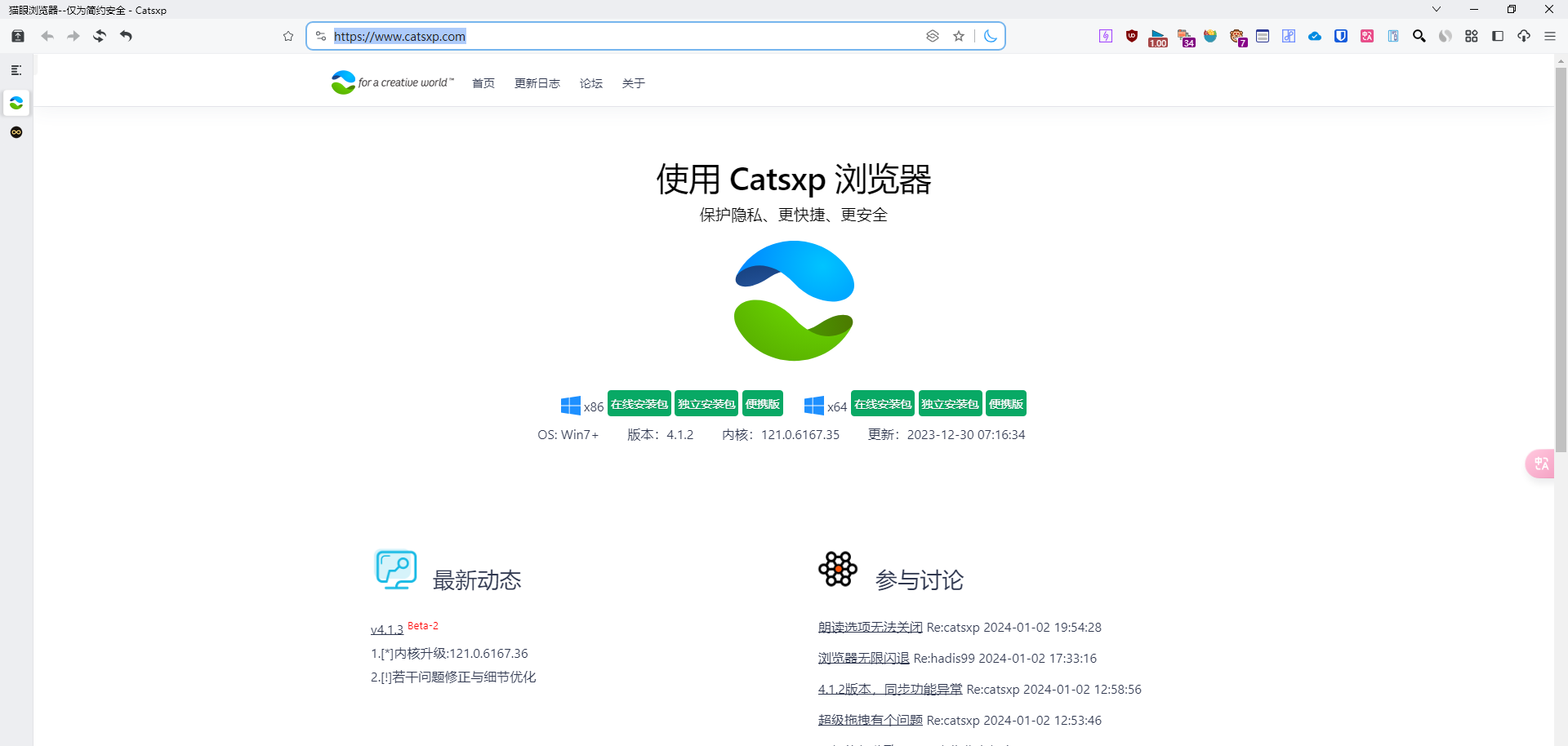Click the blue cloud checkmark extension

click(x=1315, y=36)
